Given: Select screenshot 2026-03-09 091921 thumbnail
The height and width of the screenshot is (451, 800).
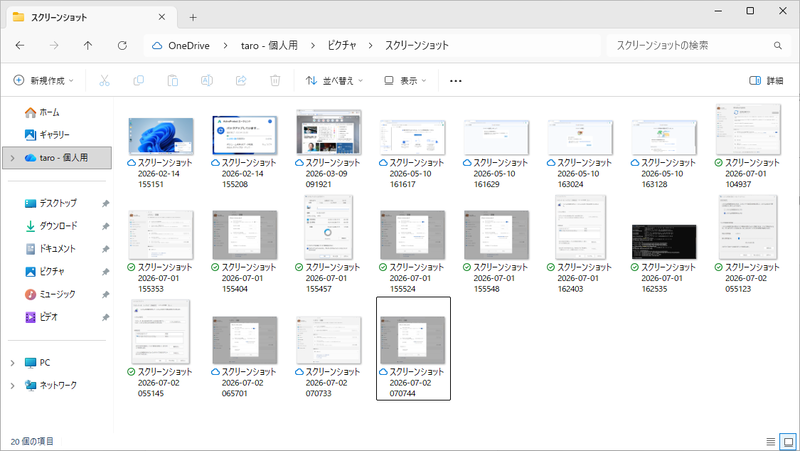Looking at the screenshot, I should (x=329, y=132).
